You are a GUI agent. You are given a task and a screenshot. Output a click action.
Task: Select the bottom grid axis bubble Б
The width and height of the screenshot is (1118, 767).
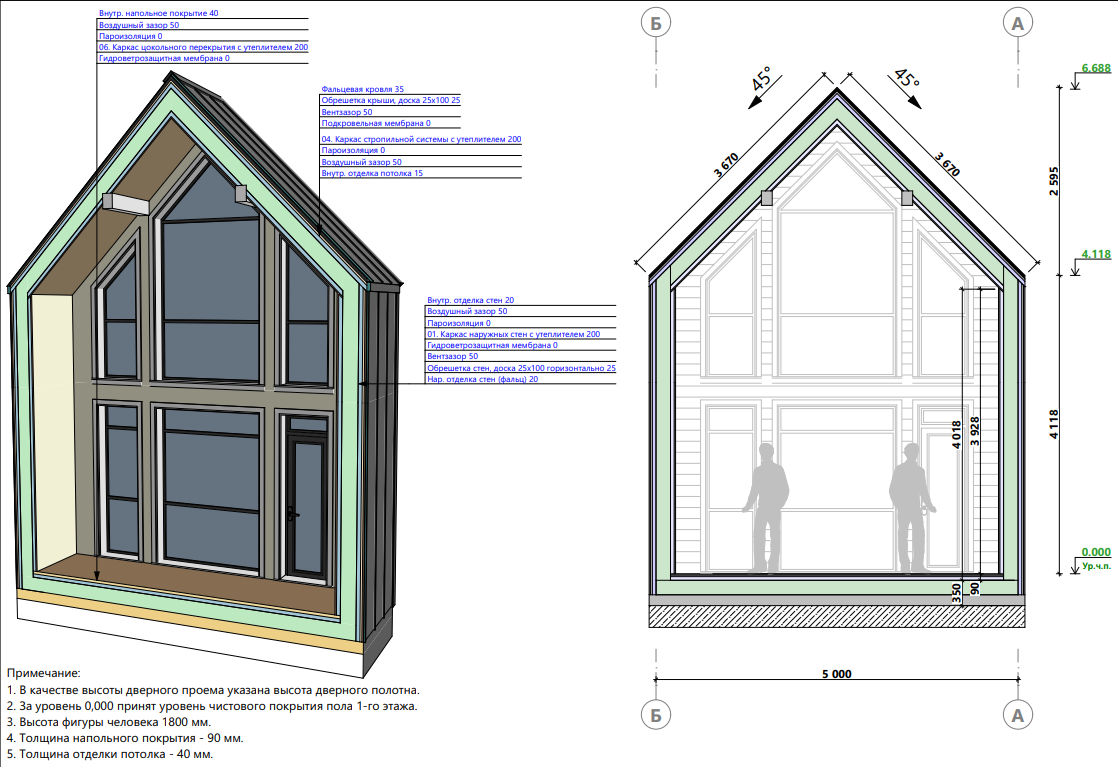[653, 715]
